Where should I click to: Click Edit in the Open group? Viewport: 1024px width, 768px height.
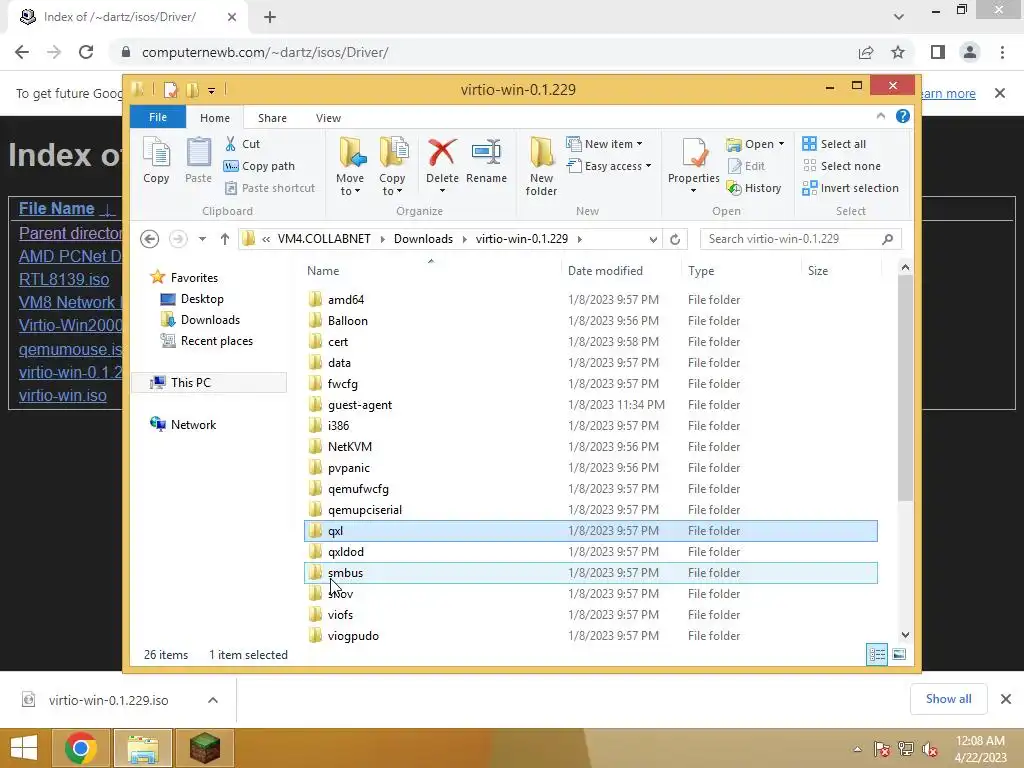[x=746, y=166]
